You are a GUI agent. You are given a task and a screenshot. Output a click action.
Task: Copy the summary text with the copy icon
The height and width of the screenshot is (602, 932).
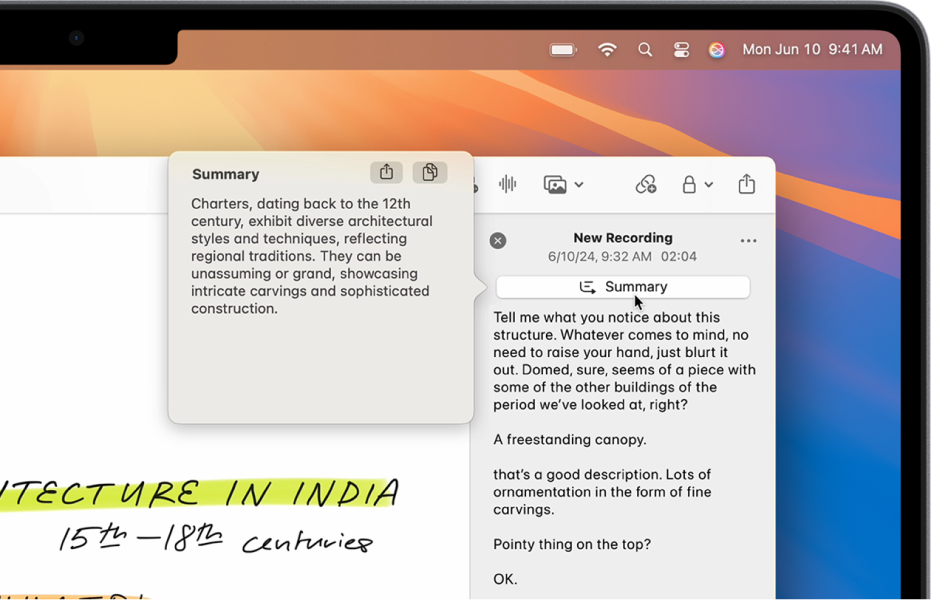[x=430, y=172]
